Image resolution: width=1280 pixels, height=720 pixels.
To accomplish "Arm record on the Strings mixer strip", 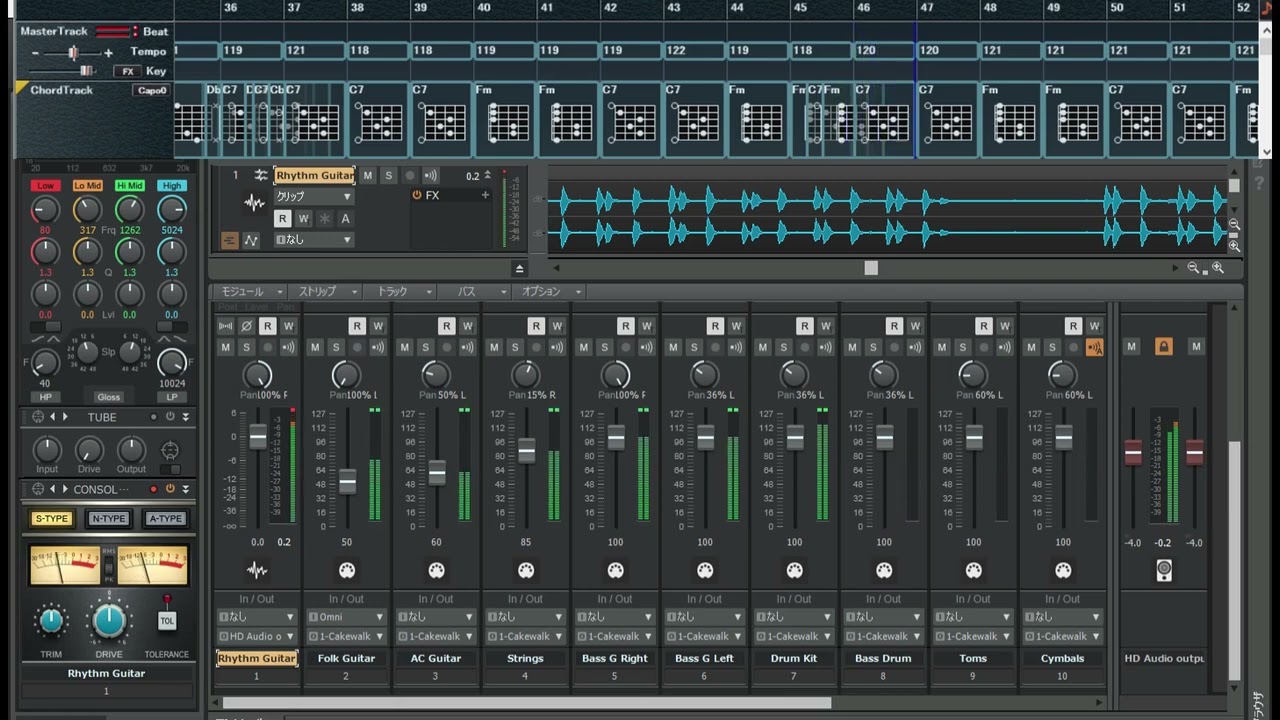I will [x=536, y=347].
